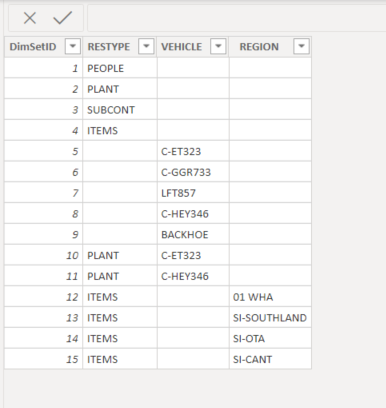Image resolution: width=386 pixels, height=408 pixels.
Task: Open the RESTYPE column filter dropdown
Action: pos(146,46)
